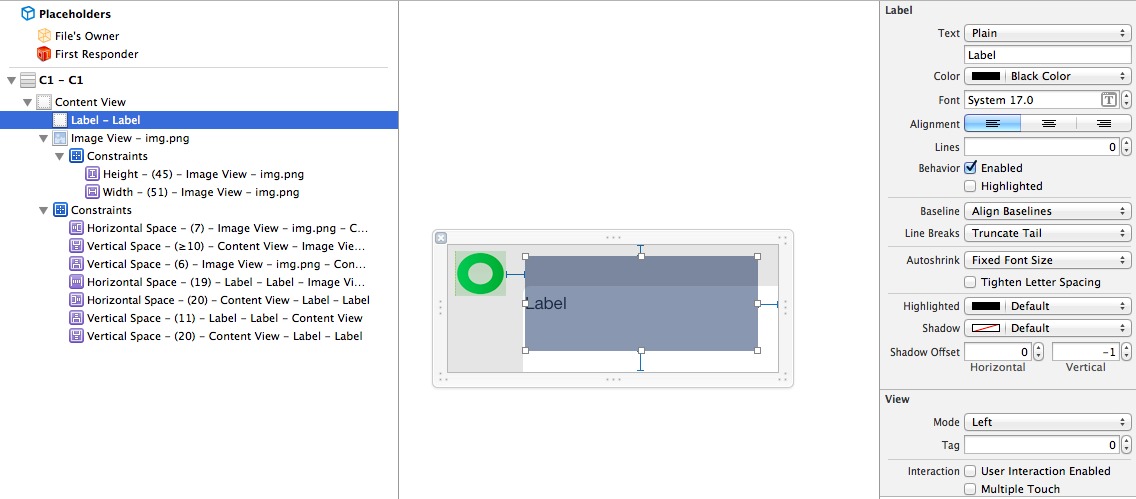
Task: Open the Line Breaks dropdown
Action: coord(1047,233)
